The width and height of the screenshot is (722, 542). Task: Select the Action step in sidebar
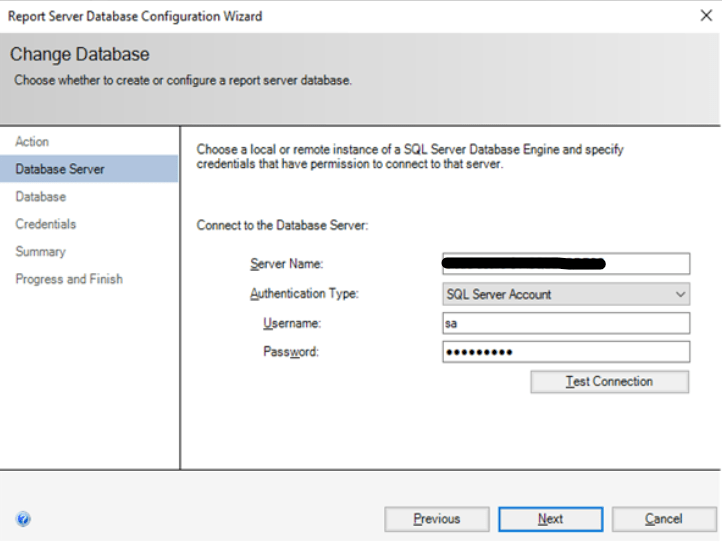pyautogui.click(x=32, y=142)
